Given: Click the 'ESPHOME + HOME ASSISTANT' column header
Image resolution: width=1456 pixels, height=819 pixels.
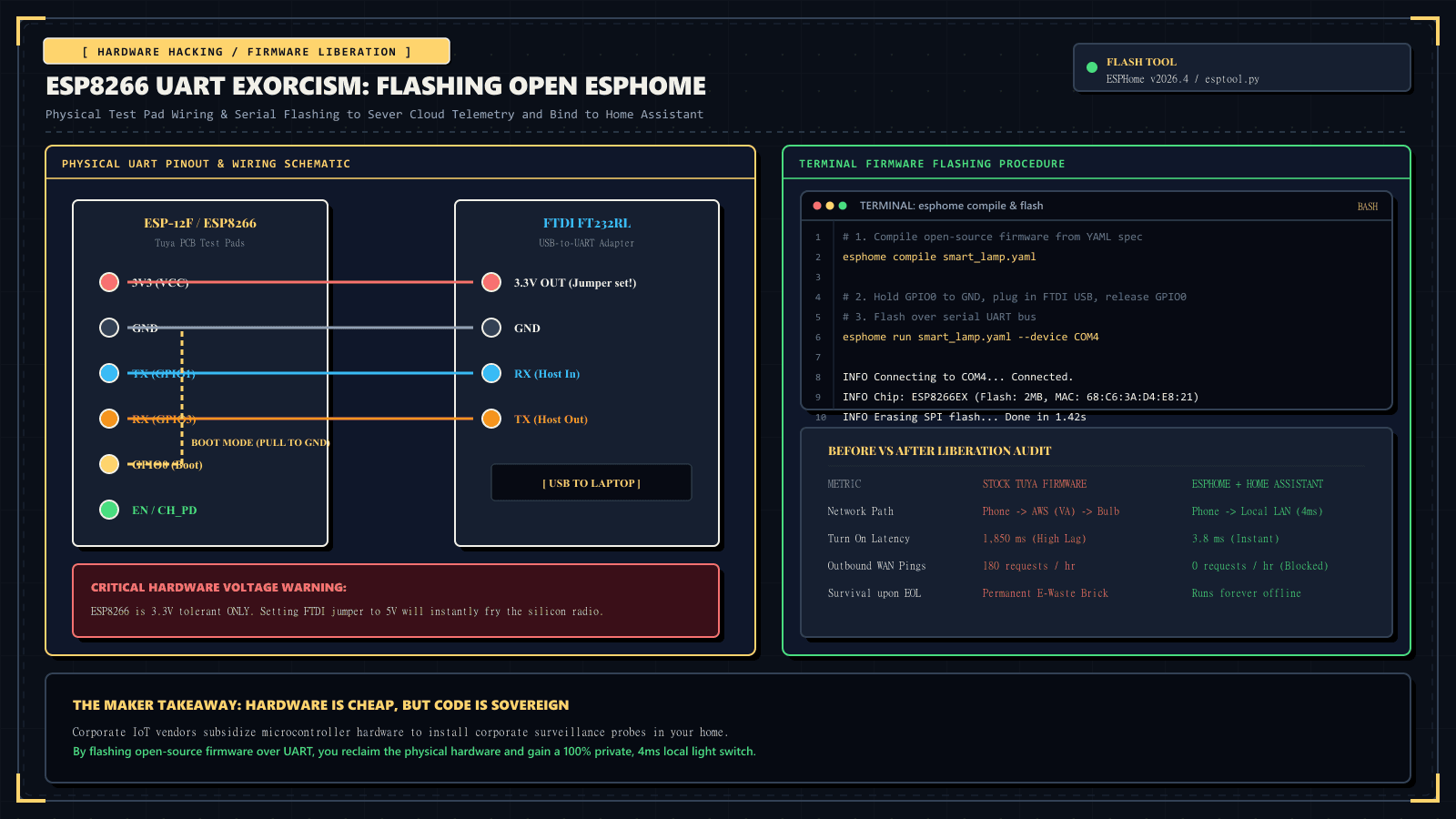Looking at the screenshot, I should (x=1258, y=484).
